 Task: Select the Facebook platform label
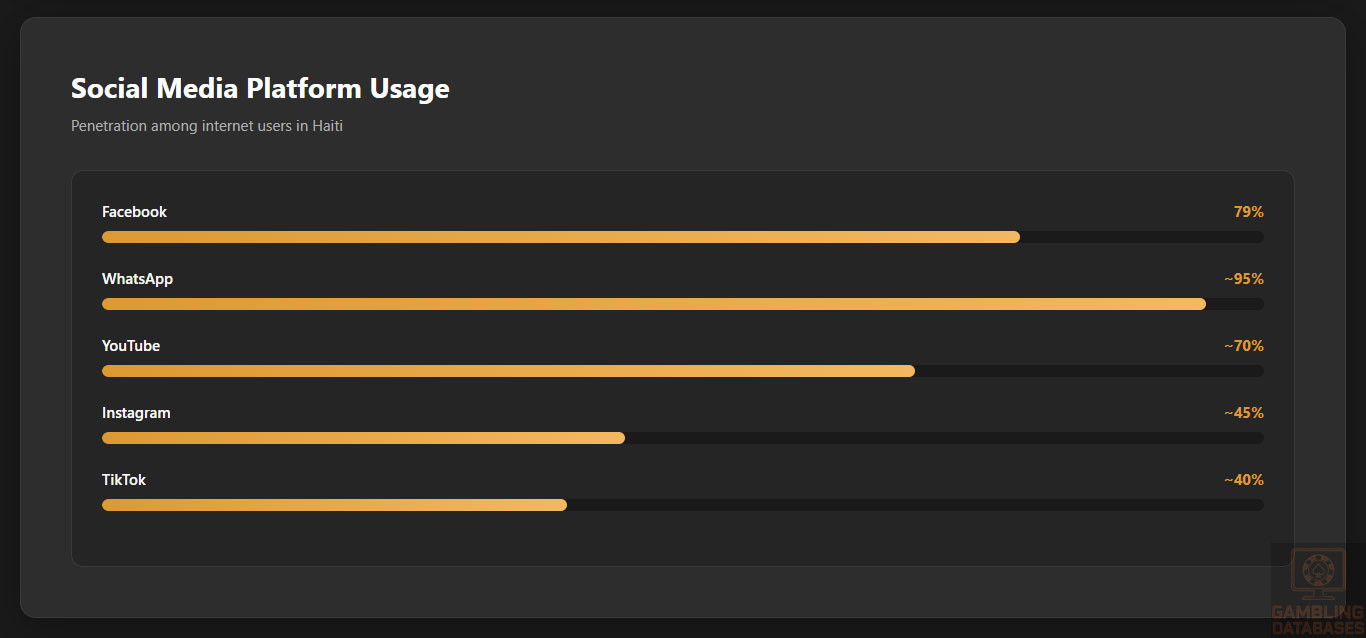coord(134,212)
